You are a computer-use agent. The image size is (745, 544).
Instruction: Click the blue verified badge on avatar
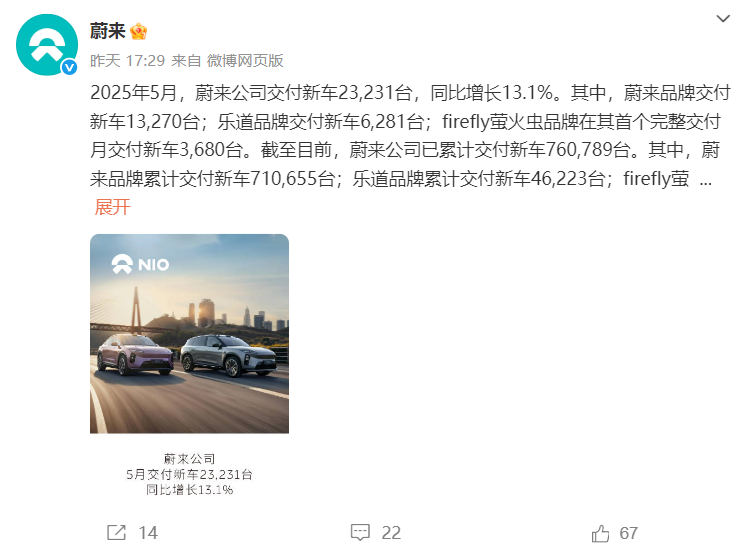click(69, 67)
